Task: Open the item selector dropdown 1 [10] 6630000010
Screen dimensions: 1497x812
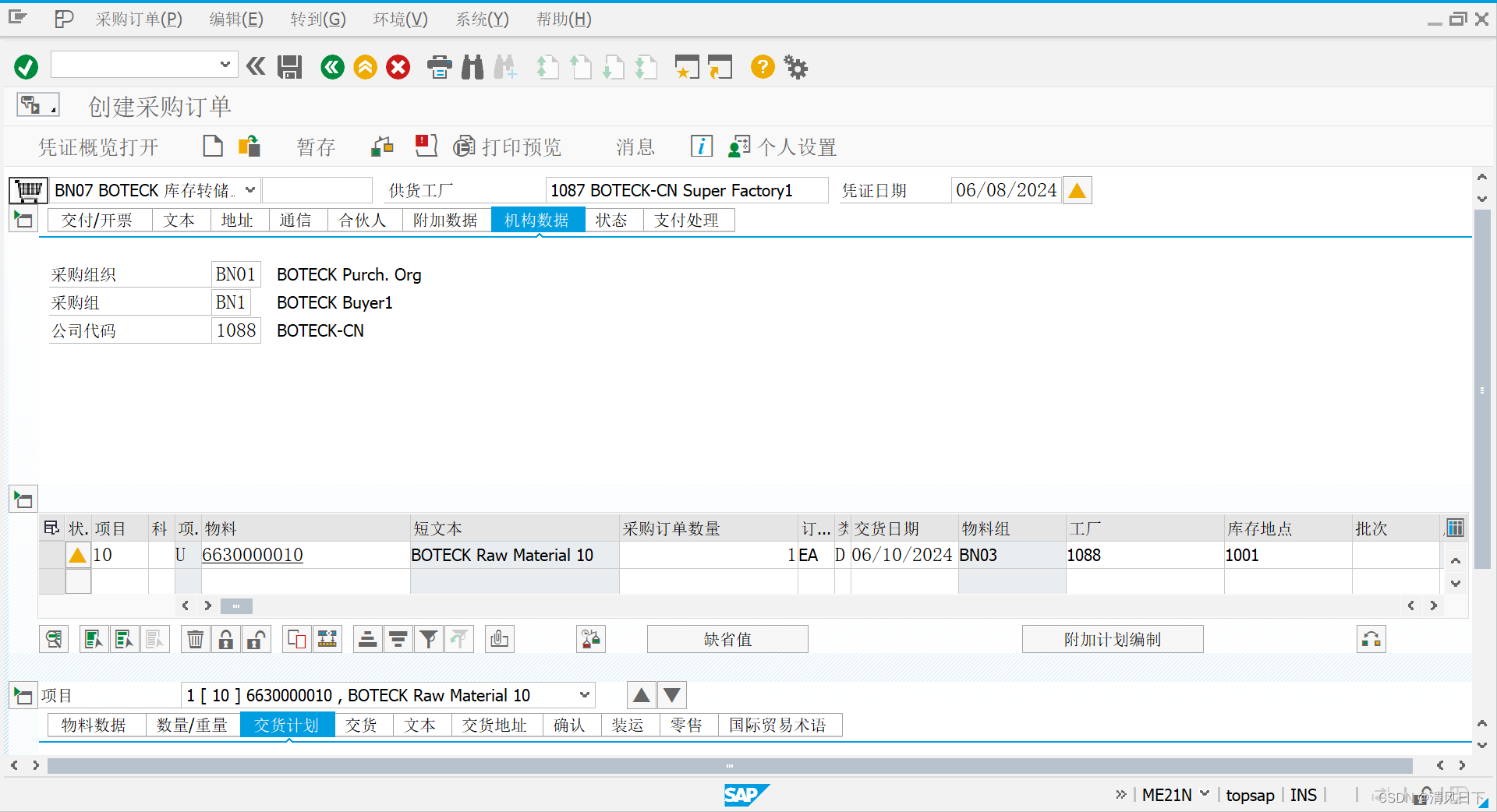Action: (x=585, y=695)
